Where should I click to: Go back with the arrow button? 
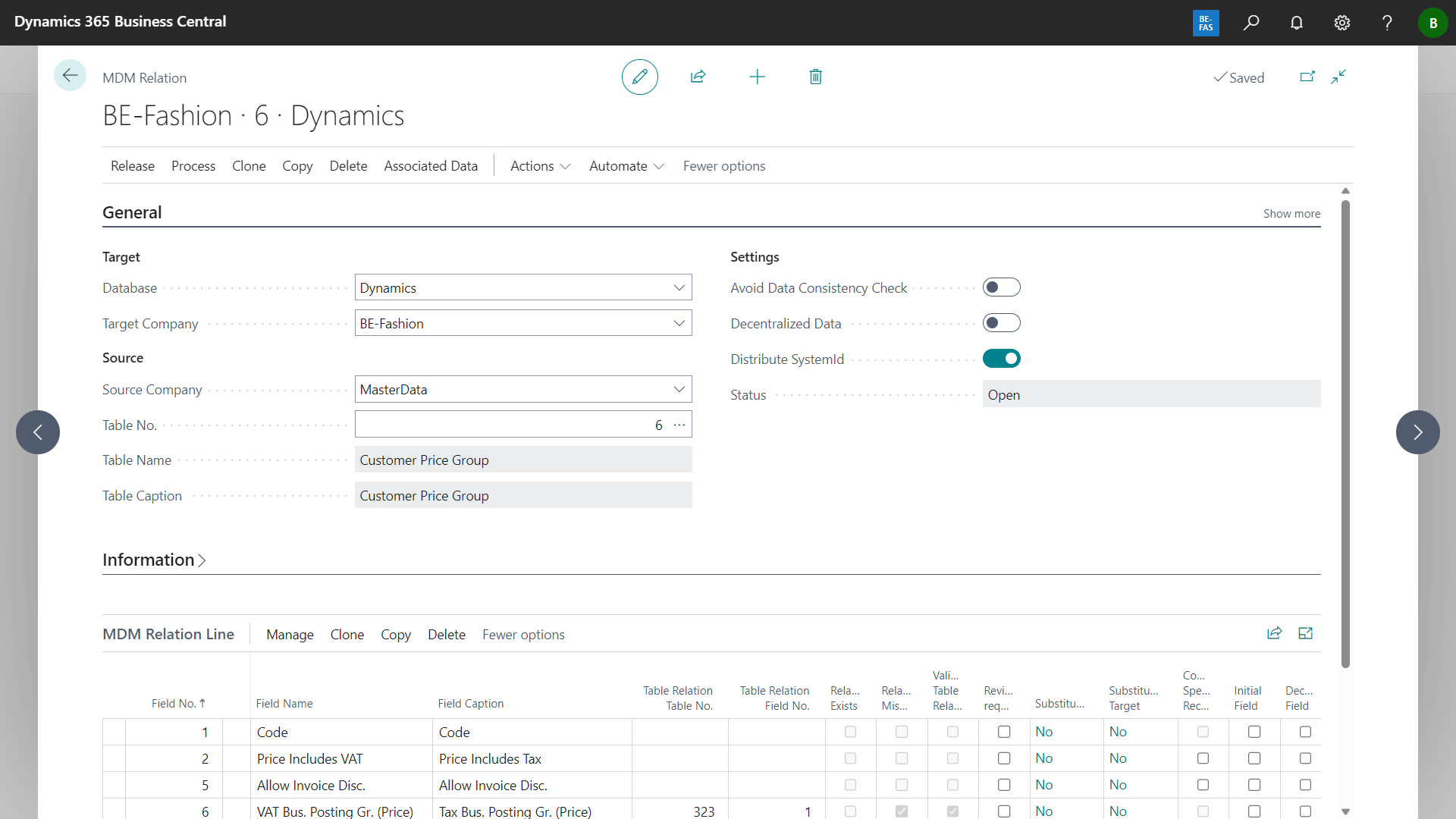(x=70, y=75)
